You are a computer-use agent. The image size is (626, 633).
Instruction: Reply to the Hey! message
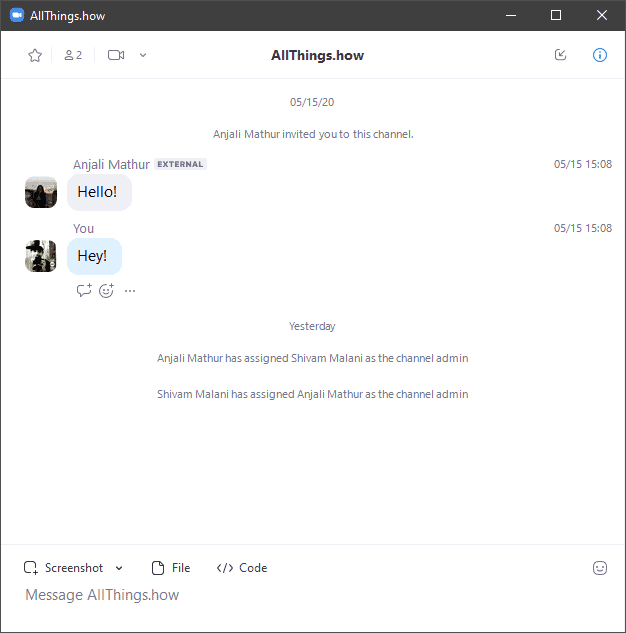[84, 290]
